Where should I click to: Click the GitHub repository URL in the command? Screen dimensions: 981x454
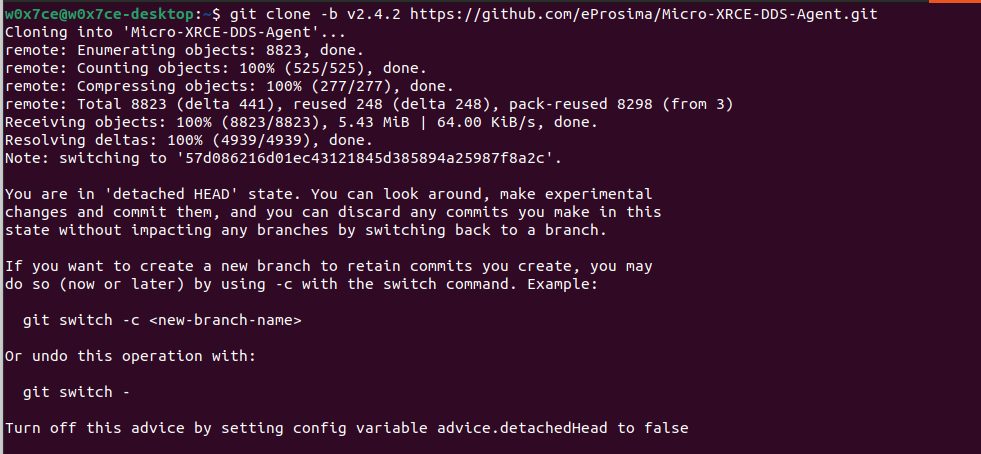pyautogui.click(x=644, y=14)
